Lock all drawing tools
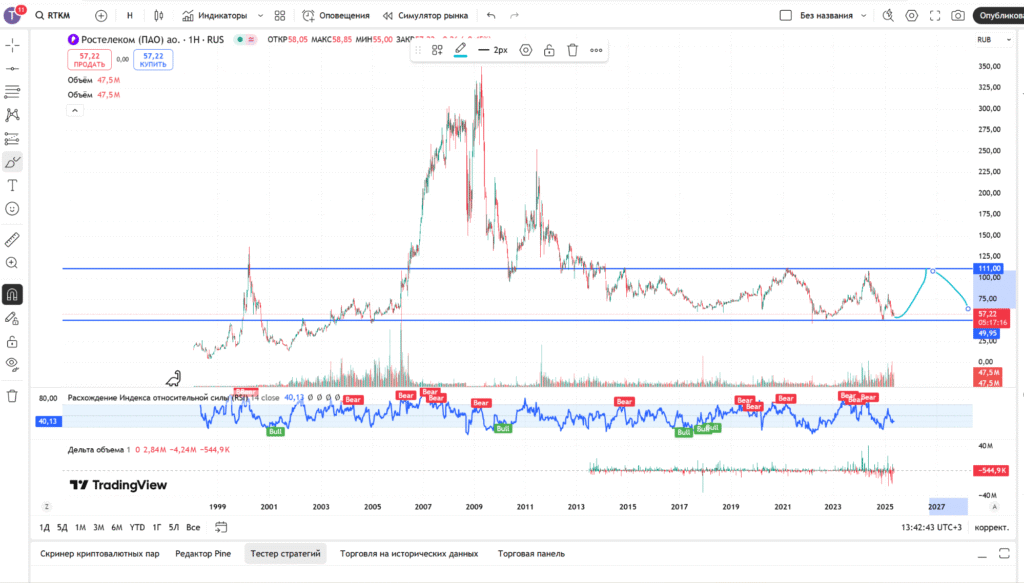 12,342
